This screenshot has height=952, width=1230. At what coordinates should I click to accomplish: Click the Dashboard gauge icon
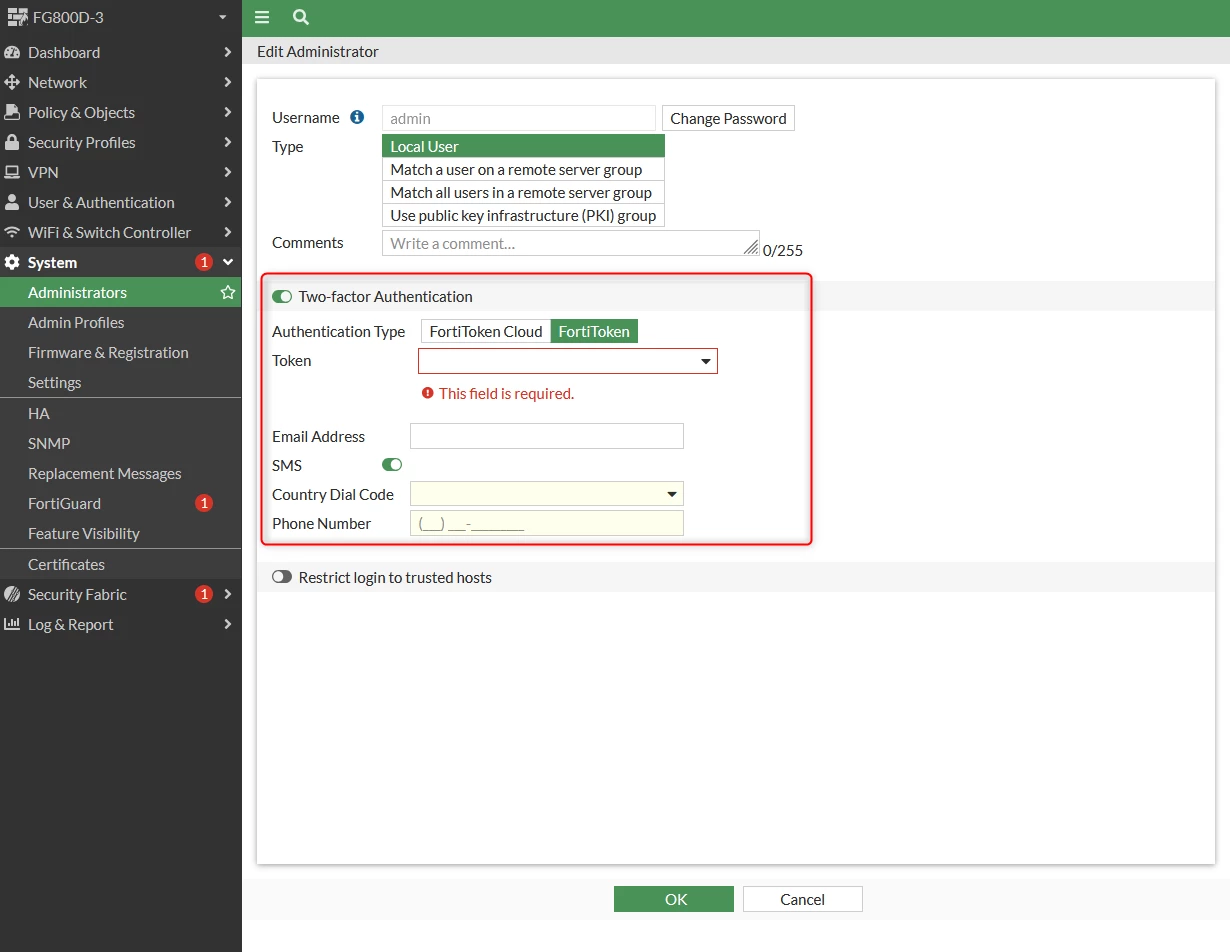(12, 52)
